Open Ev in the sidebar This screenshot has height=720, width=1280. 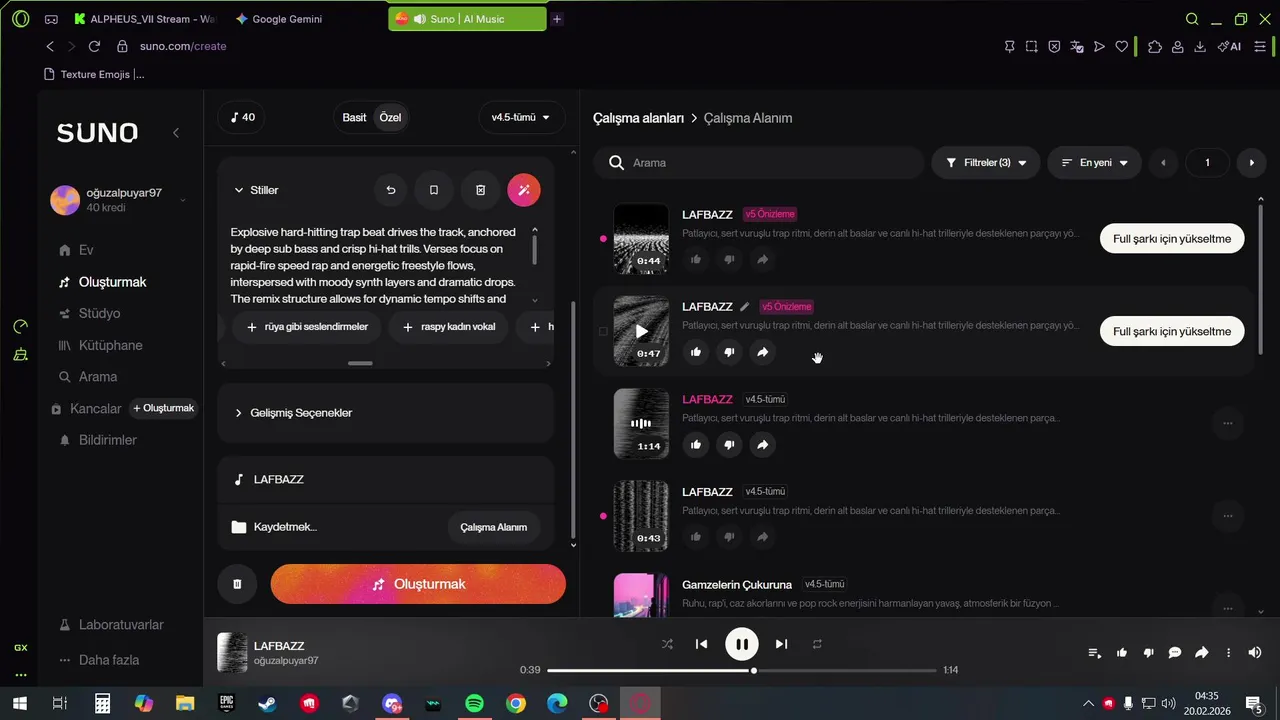[86, 250]
